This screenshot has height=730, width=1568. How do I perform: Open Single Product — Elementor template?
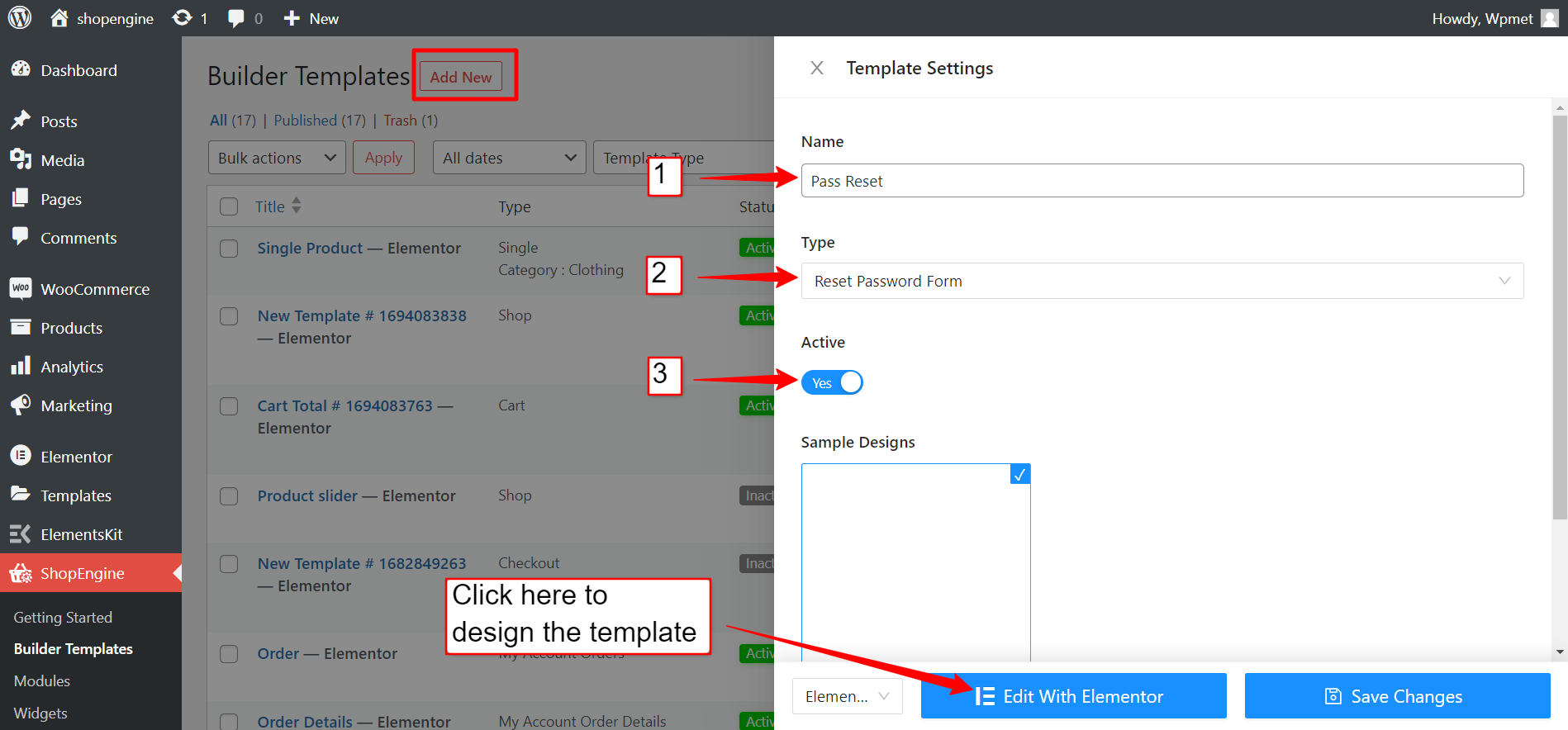pos(359,248)
